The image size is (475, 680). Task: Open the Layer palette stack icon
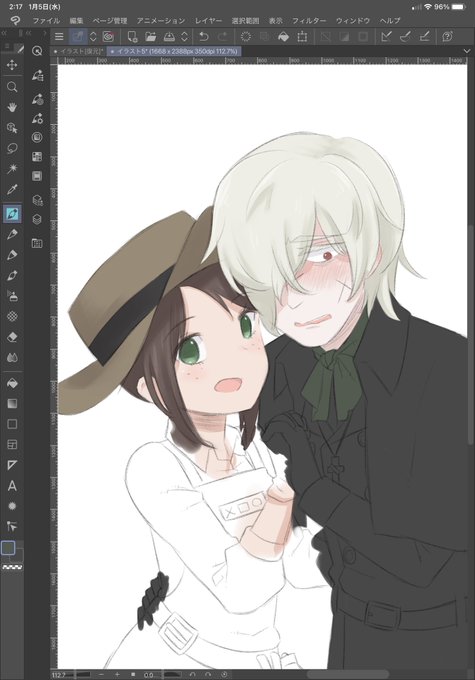coord(37,220)
